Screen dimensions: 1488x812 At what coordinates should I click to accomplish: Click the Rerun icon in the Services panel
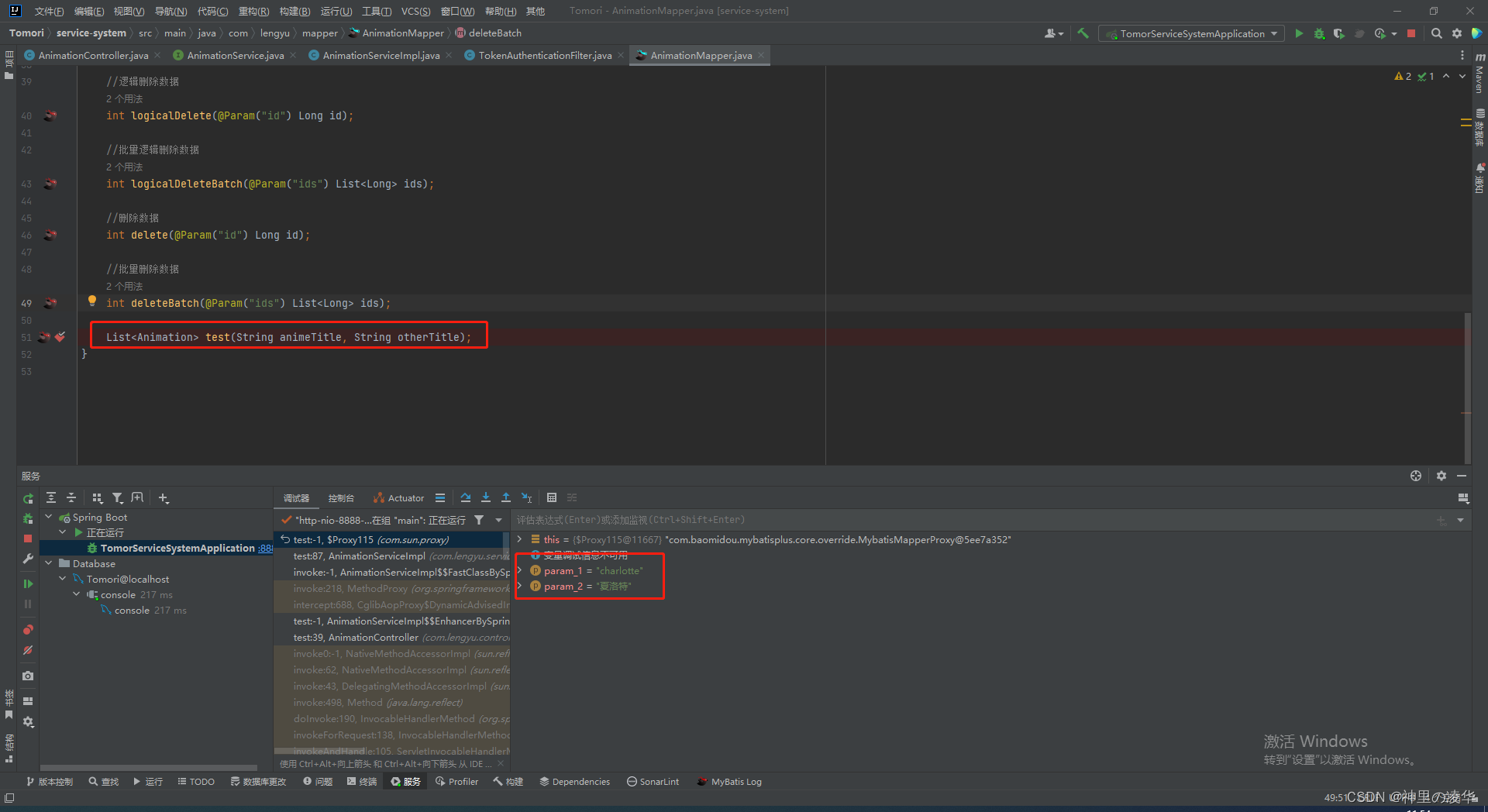[x=28, y=498]
